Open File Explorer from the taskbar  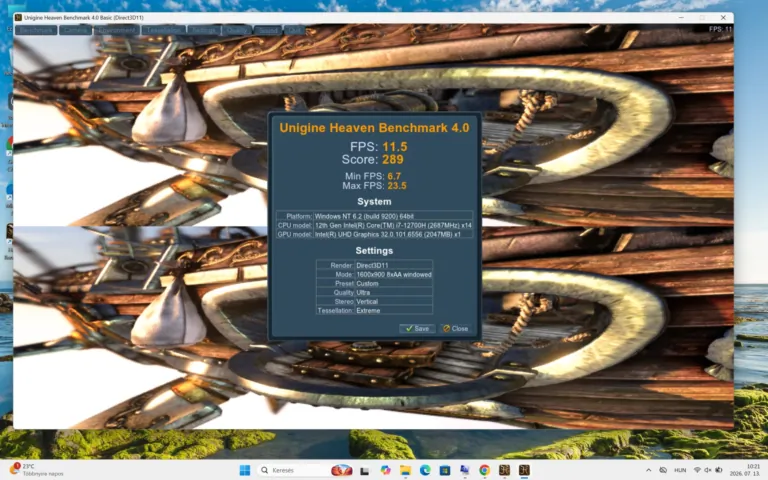[405, 470]
